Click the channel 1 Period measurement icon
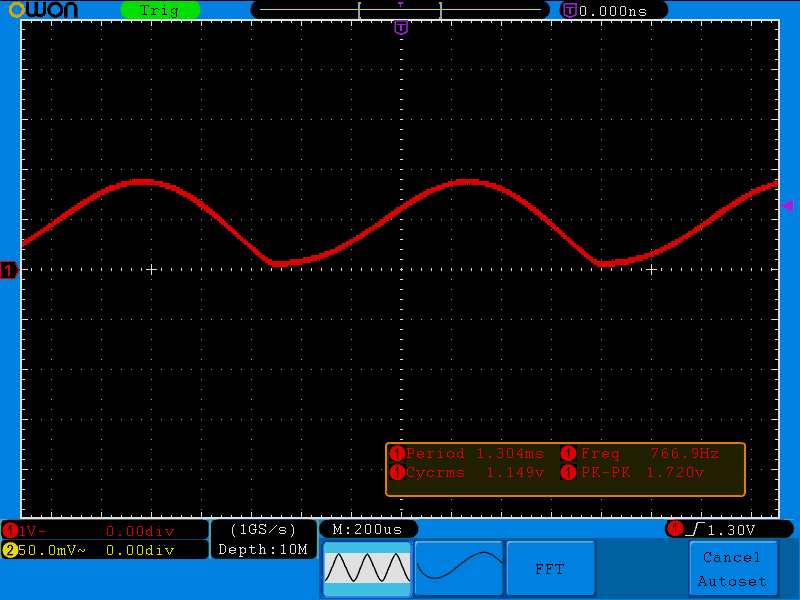Screen dimensions: 800x600 coord(397,453)
